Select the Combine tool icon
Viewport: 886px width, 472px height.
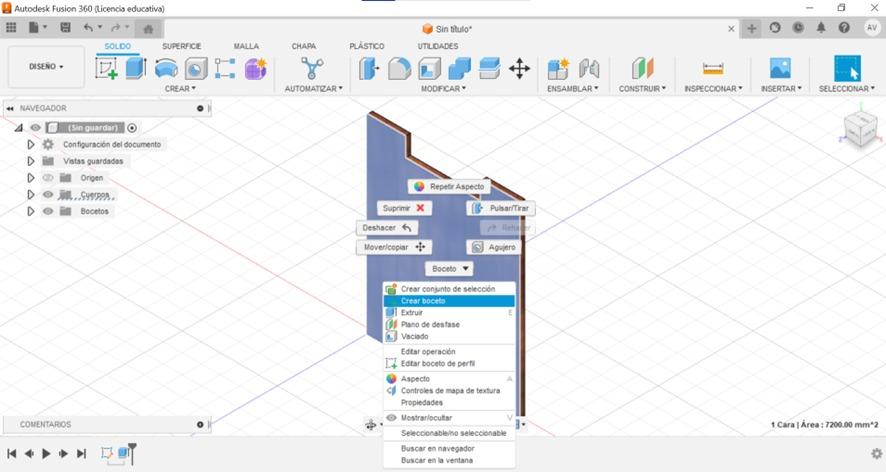point(459,68)
